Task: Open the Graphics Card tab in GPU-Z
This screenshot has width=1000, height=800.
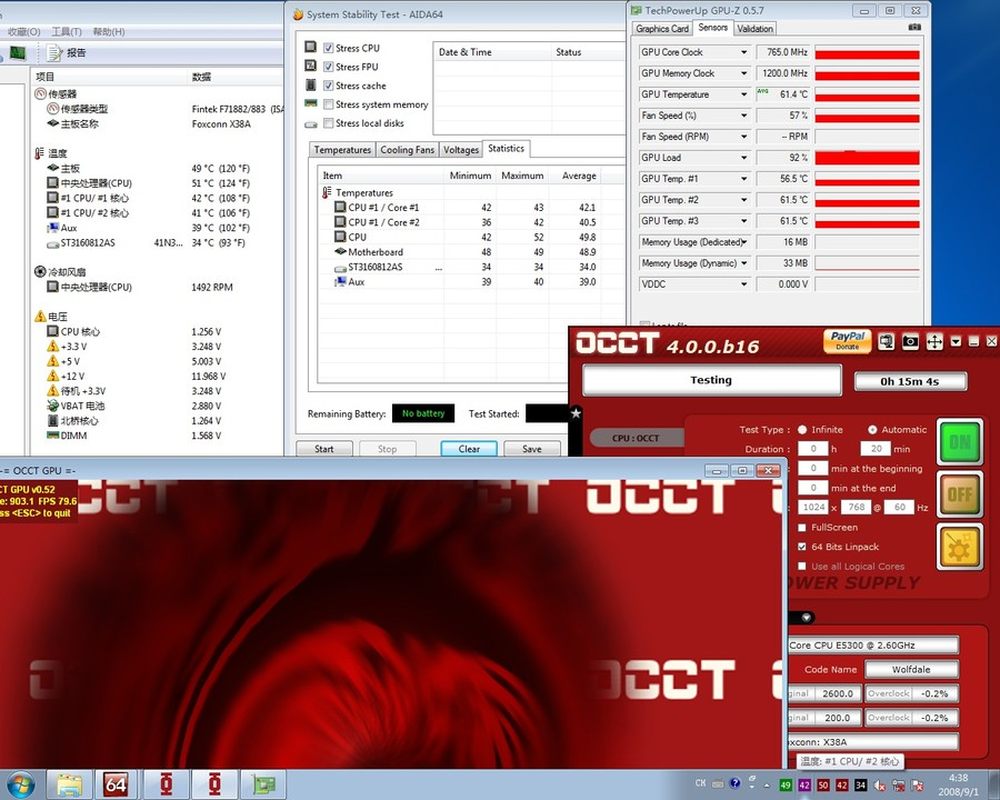Action: pyautogui.click(x=662, y=29)
